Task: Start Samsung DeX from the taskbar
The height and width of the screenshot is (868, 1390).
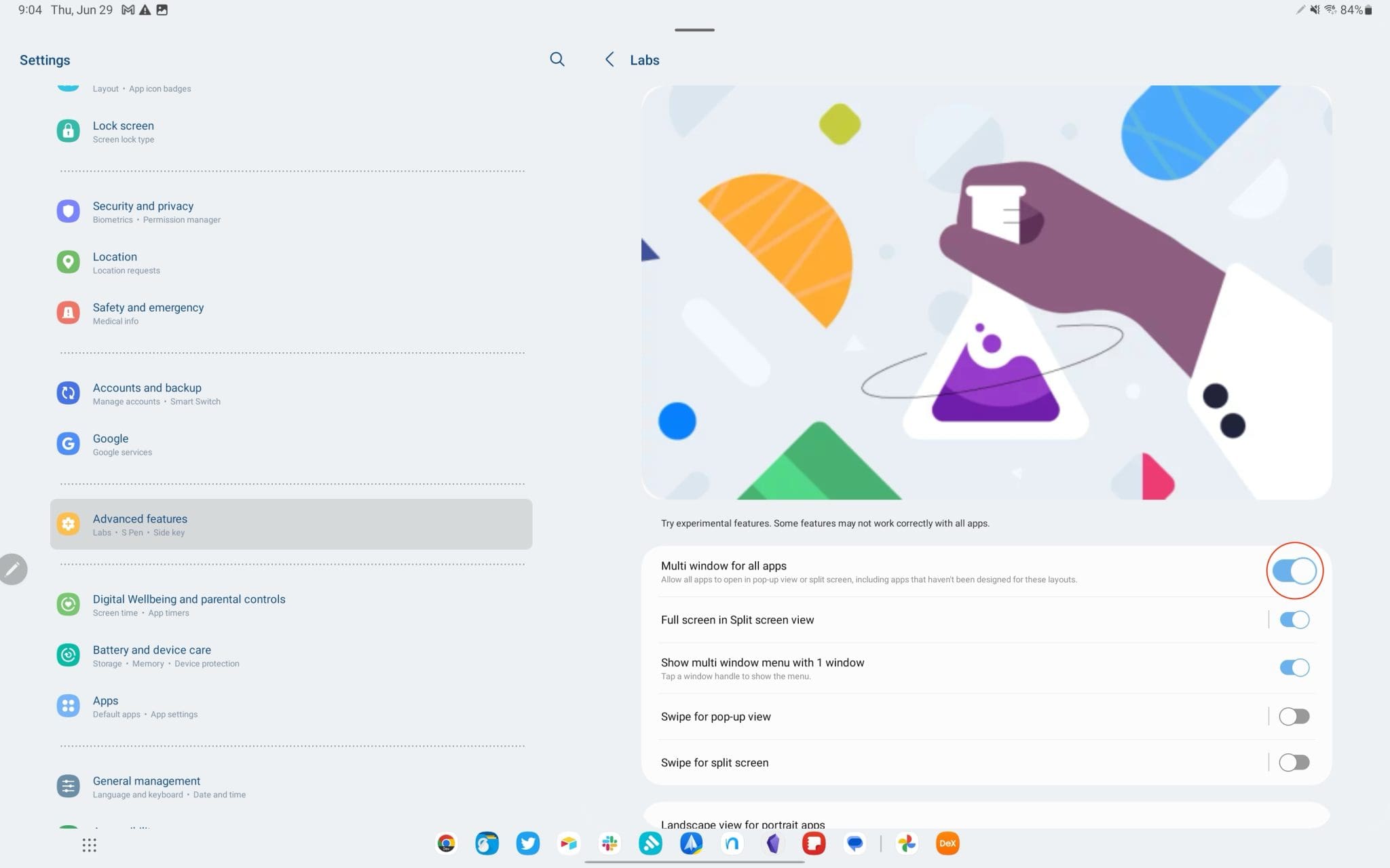Action: (947, 844)
